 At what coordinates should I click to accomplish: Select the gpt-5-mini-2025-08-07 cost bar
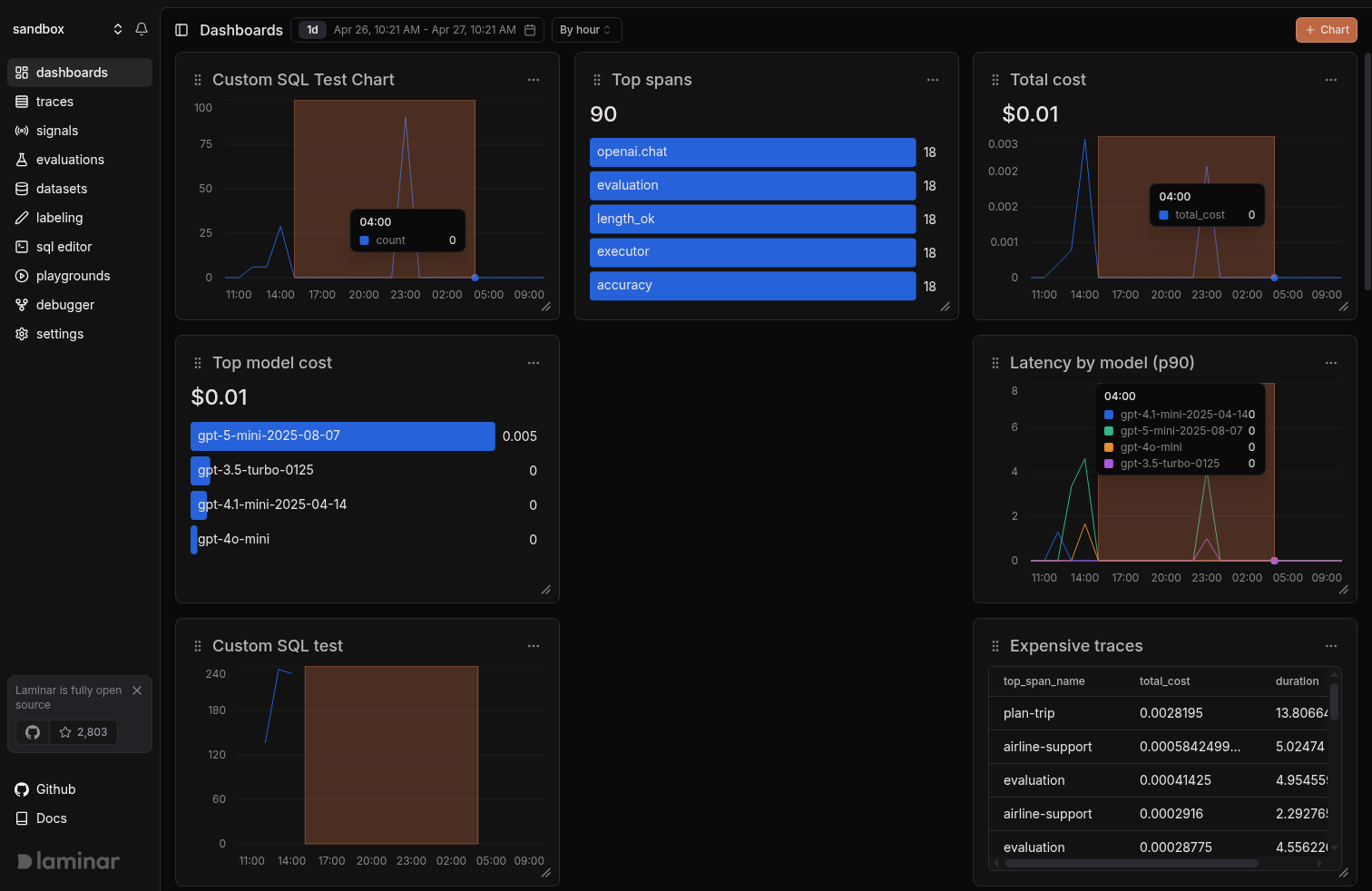343,436
